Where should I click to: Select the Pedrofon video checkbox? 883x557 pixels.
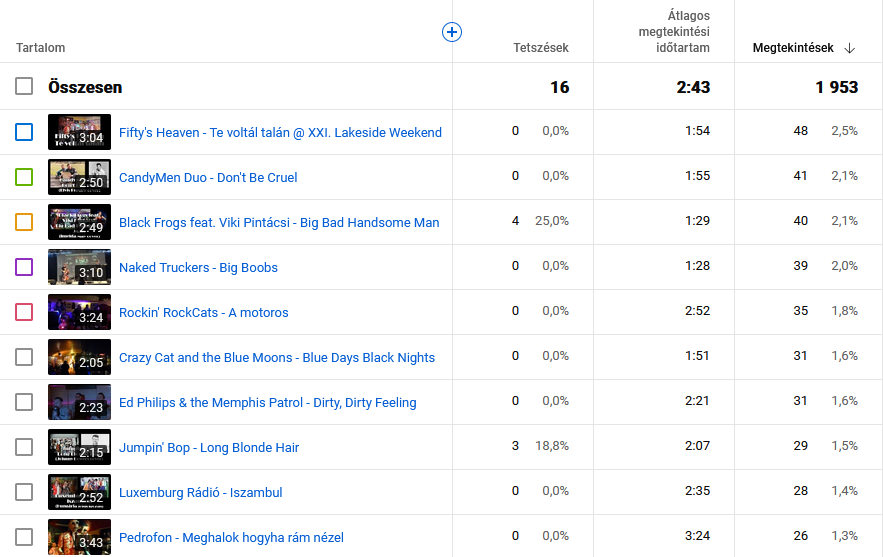point(24,537)
